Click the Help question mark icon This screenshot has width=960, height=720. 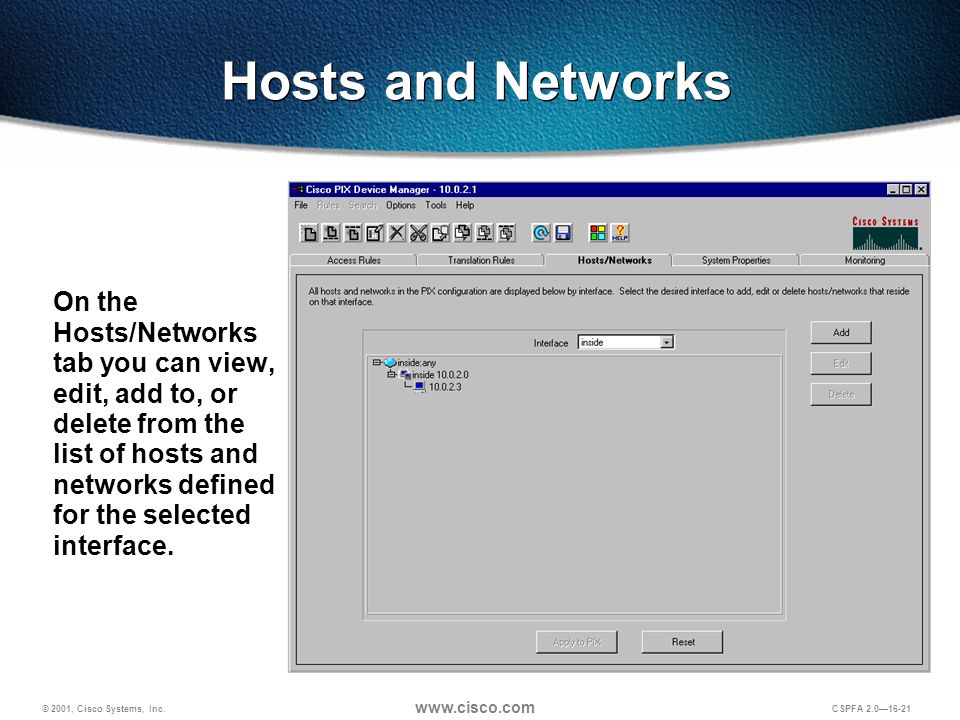(620, 233)
